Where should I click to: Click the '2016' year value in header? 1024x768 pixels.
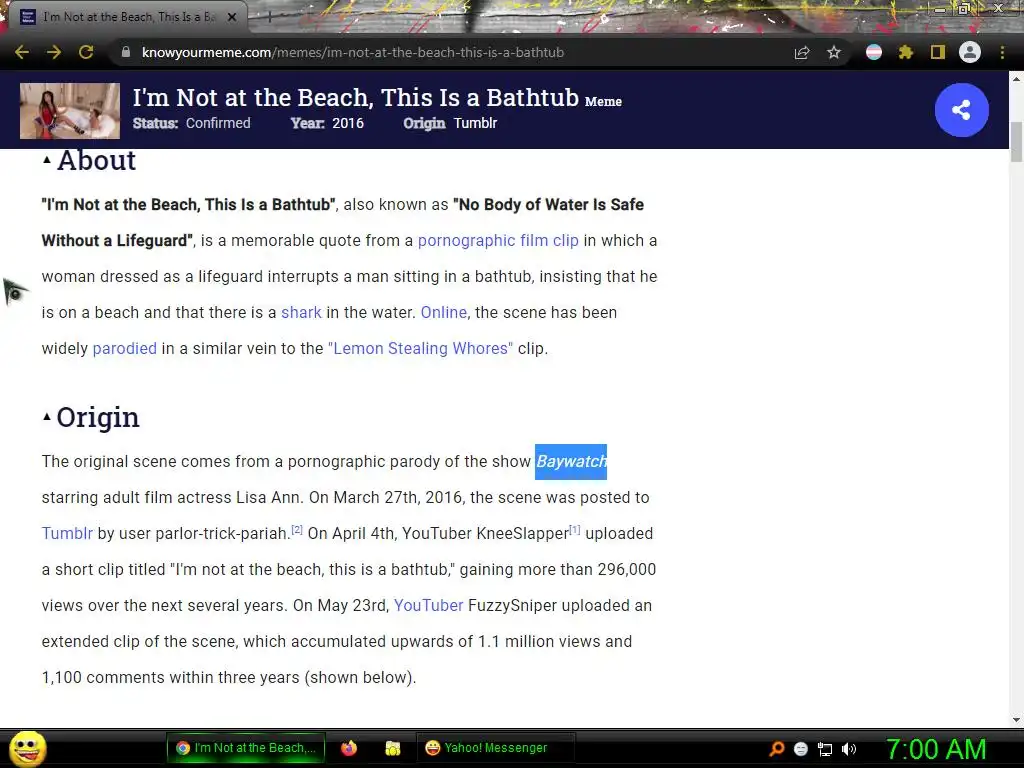[x=348, y=123]
